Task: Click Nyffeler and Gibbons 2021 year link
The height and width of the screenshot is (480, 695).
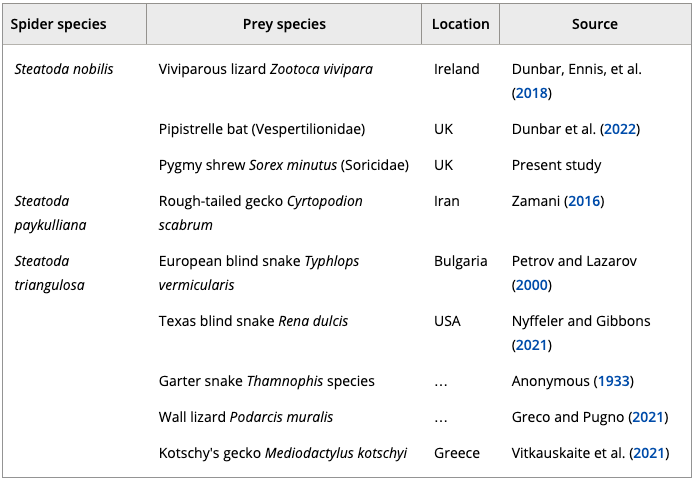Action: pyautogui.click(x=532, y=345)
